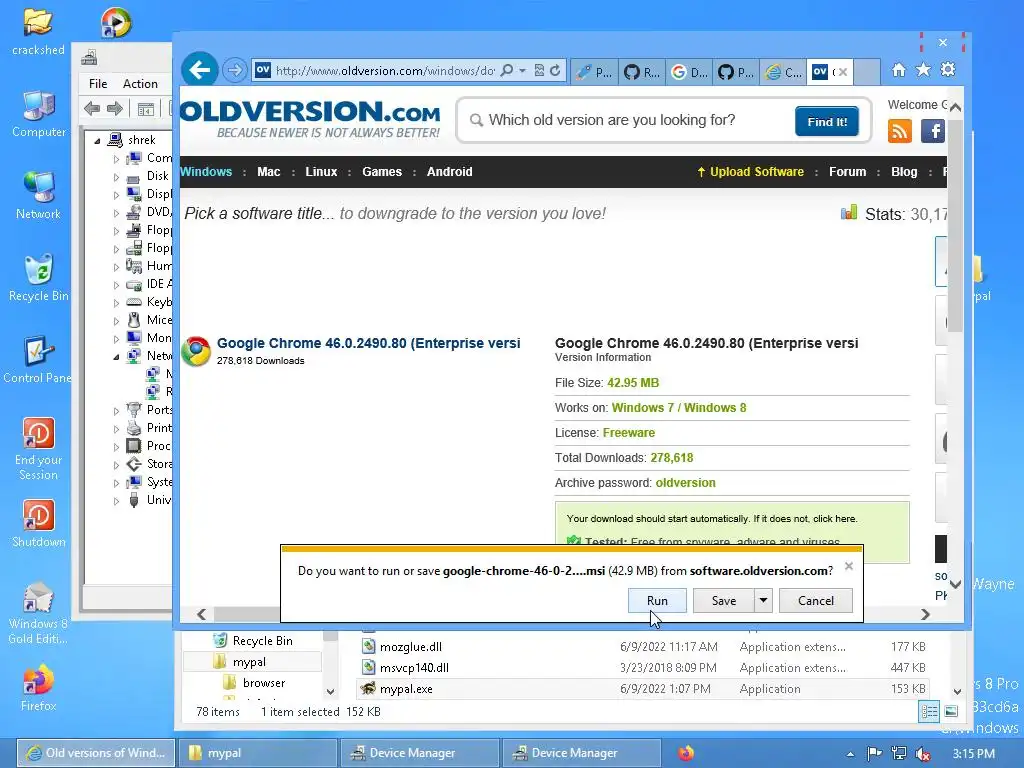1024x768 pixels.
Task: Open the address bar dropdown arrow
Action: pyautogui.click(x=522, y=71)
